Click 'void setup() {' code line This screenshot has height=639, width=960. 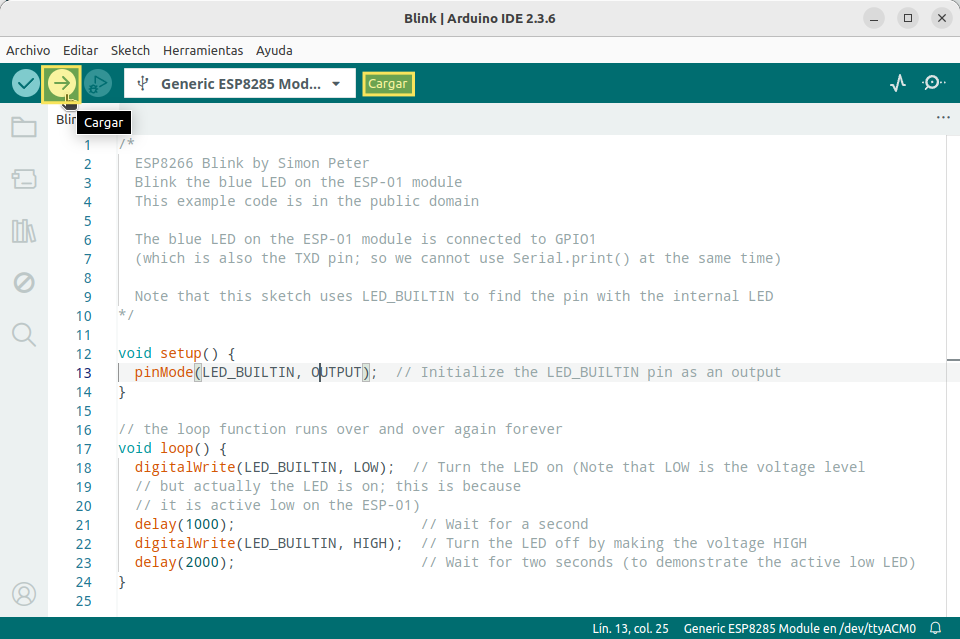pos(176,353)
